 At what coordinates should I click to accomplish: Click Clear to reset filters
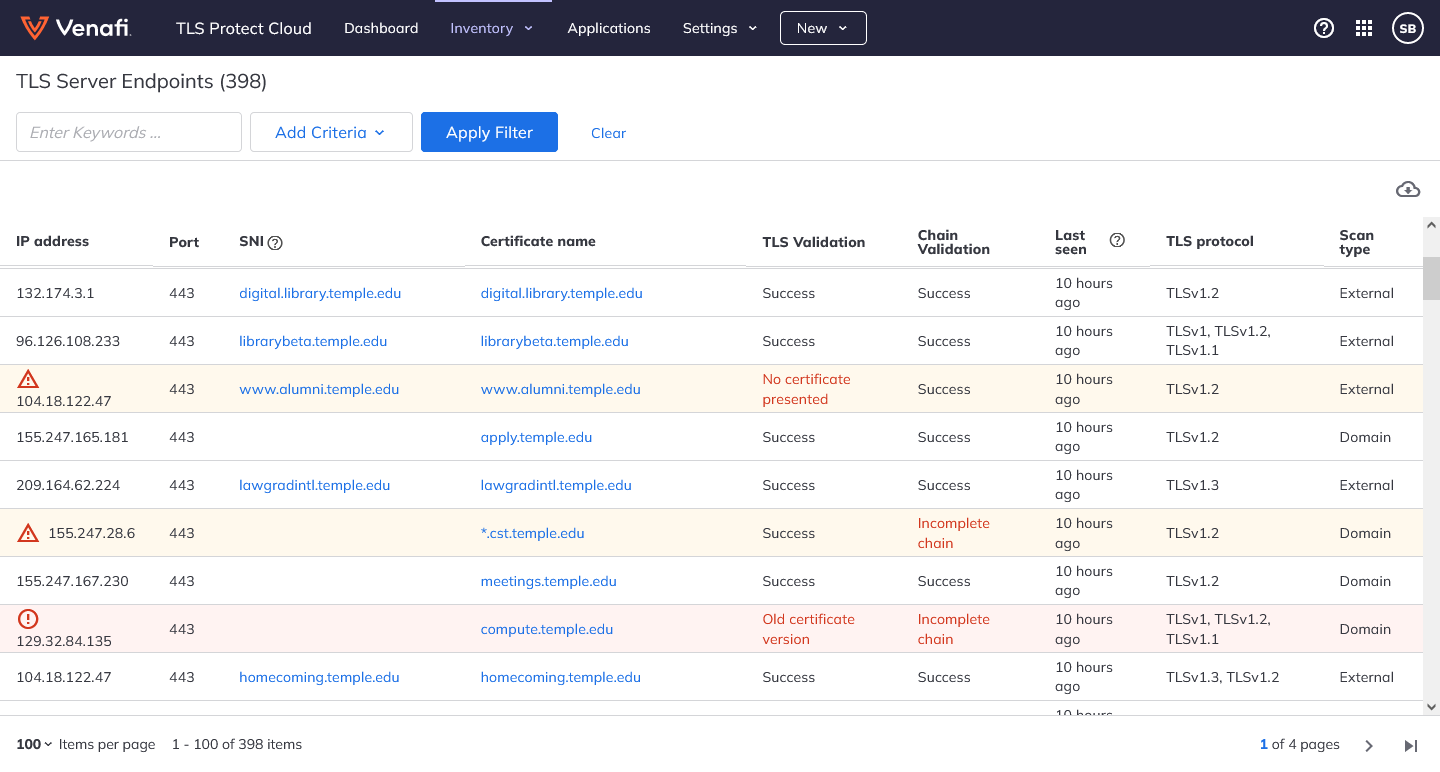pos(608,132)
